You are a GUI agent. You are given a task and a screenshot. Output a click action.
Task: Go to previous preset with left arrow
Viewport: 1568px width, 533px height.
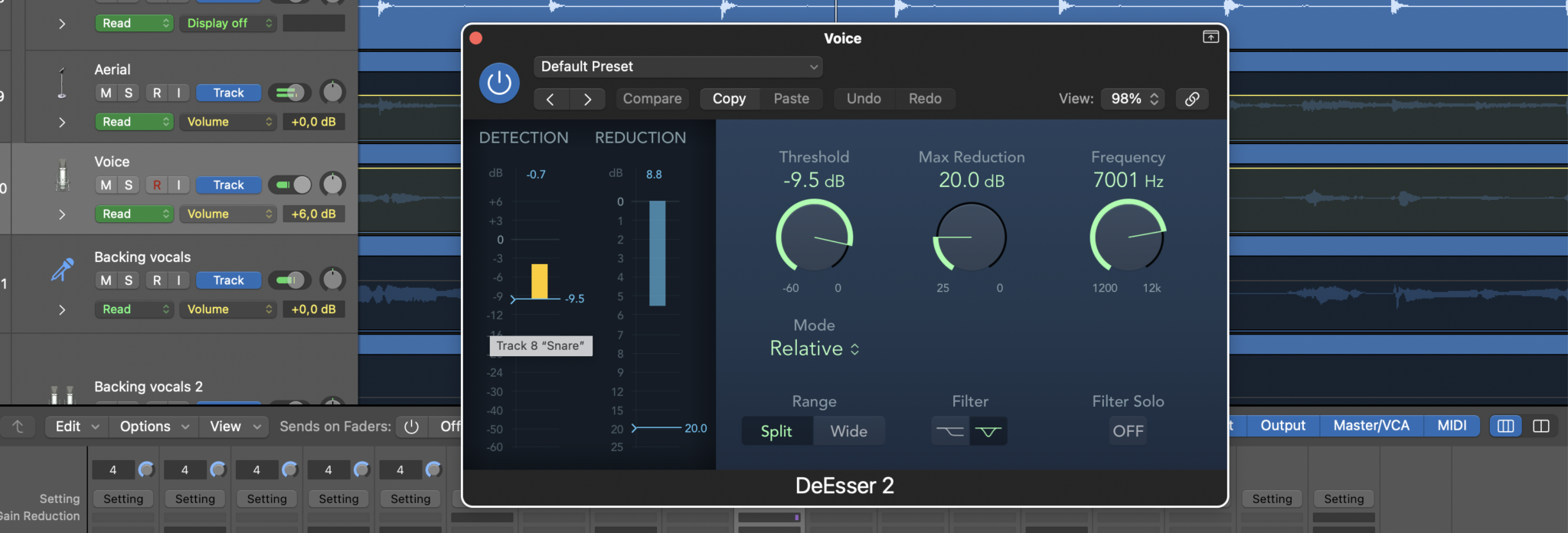551,99
